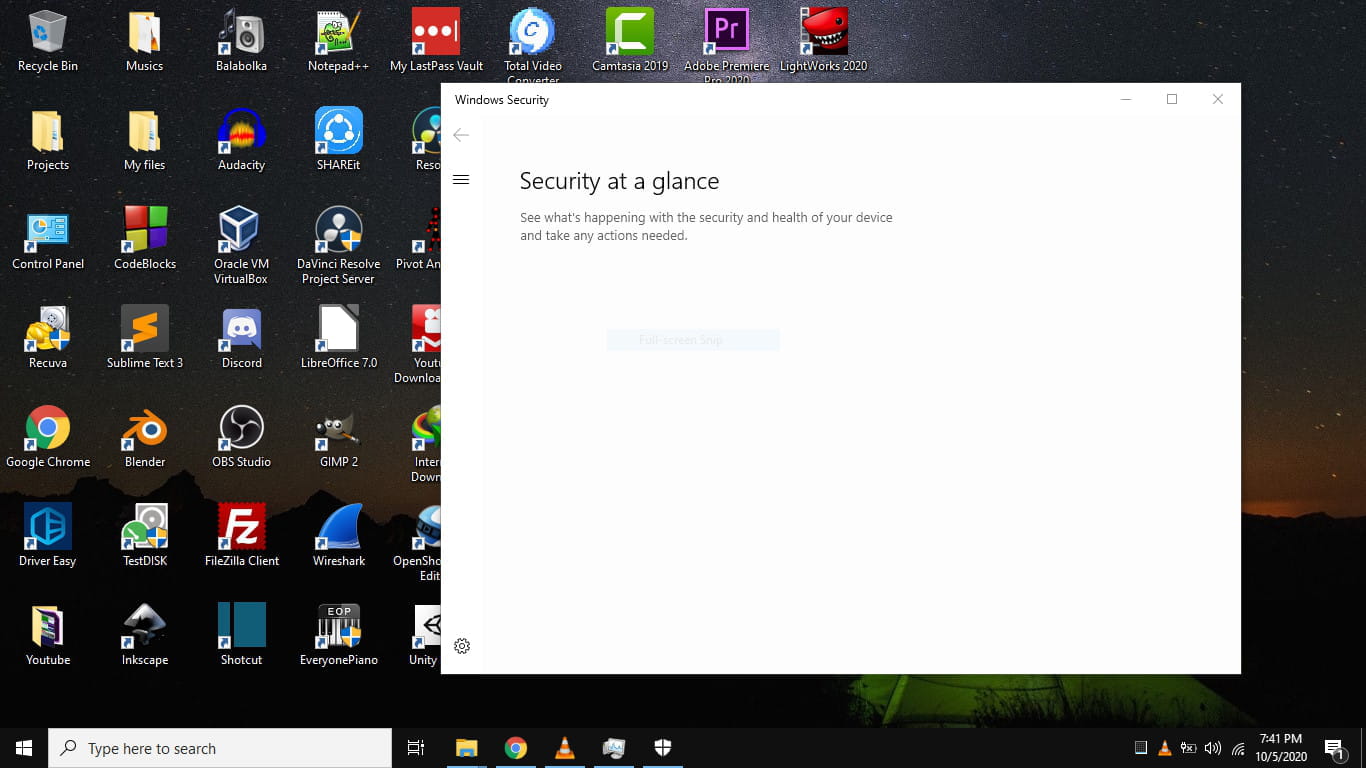Open the Windows Start menu

24,748
